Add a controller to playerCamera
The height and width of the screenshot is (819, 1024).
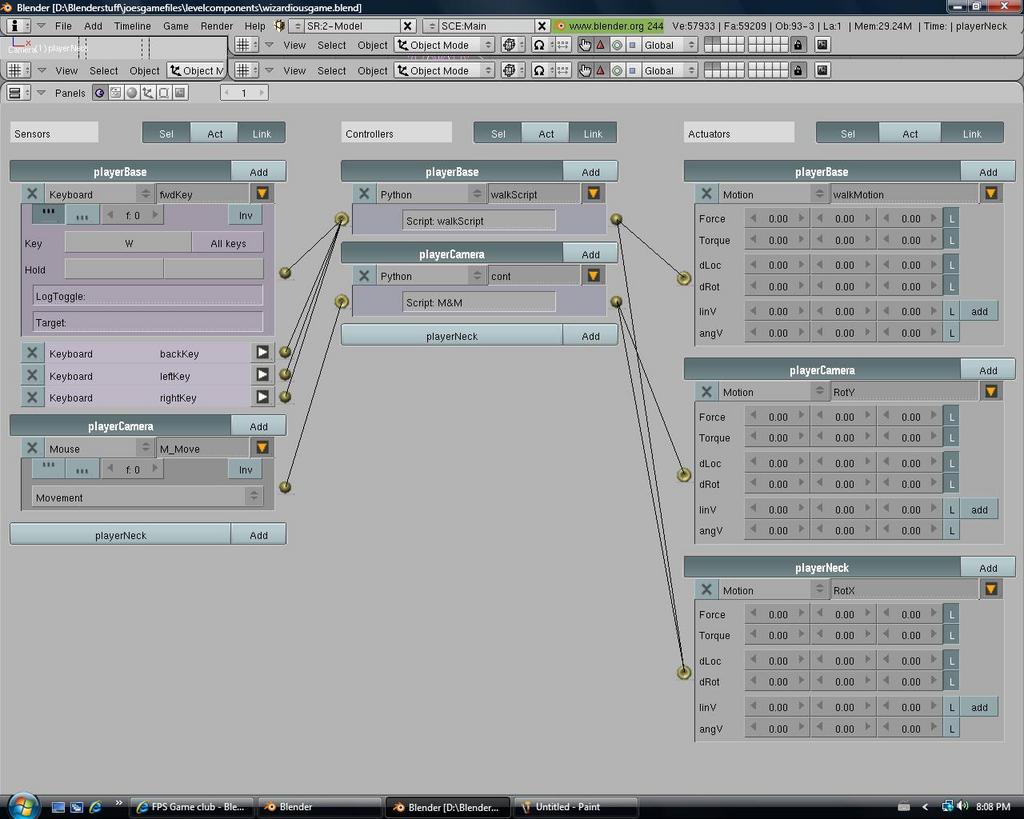click(x=590, y=253)
